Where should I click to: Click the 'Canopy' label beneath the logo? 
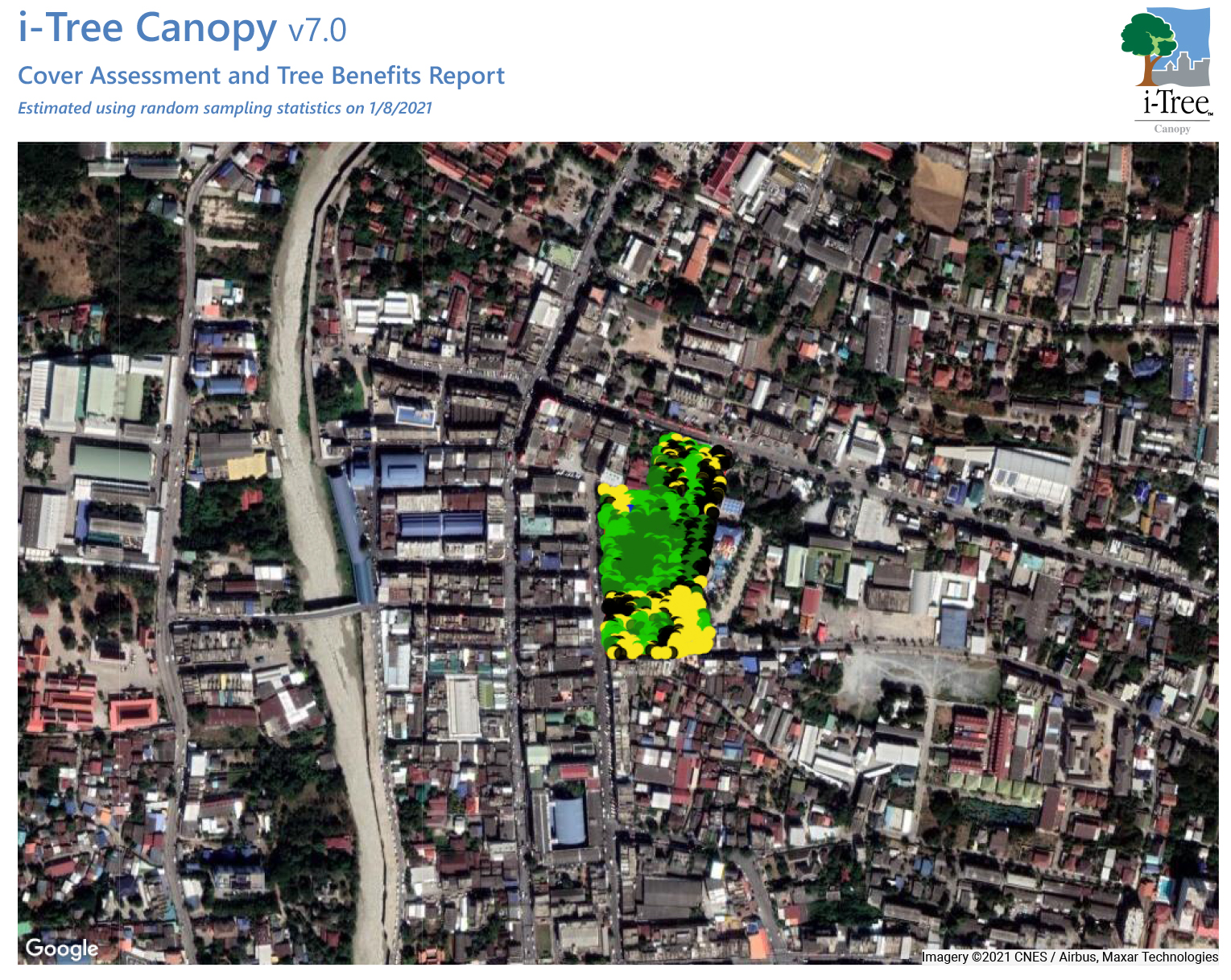(x=1171, y=129)
